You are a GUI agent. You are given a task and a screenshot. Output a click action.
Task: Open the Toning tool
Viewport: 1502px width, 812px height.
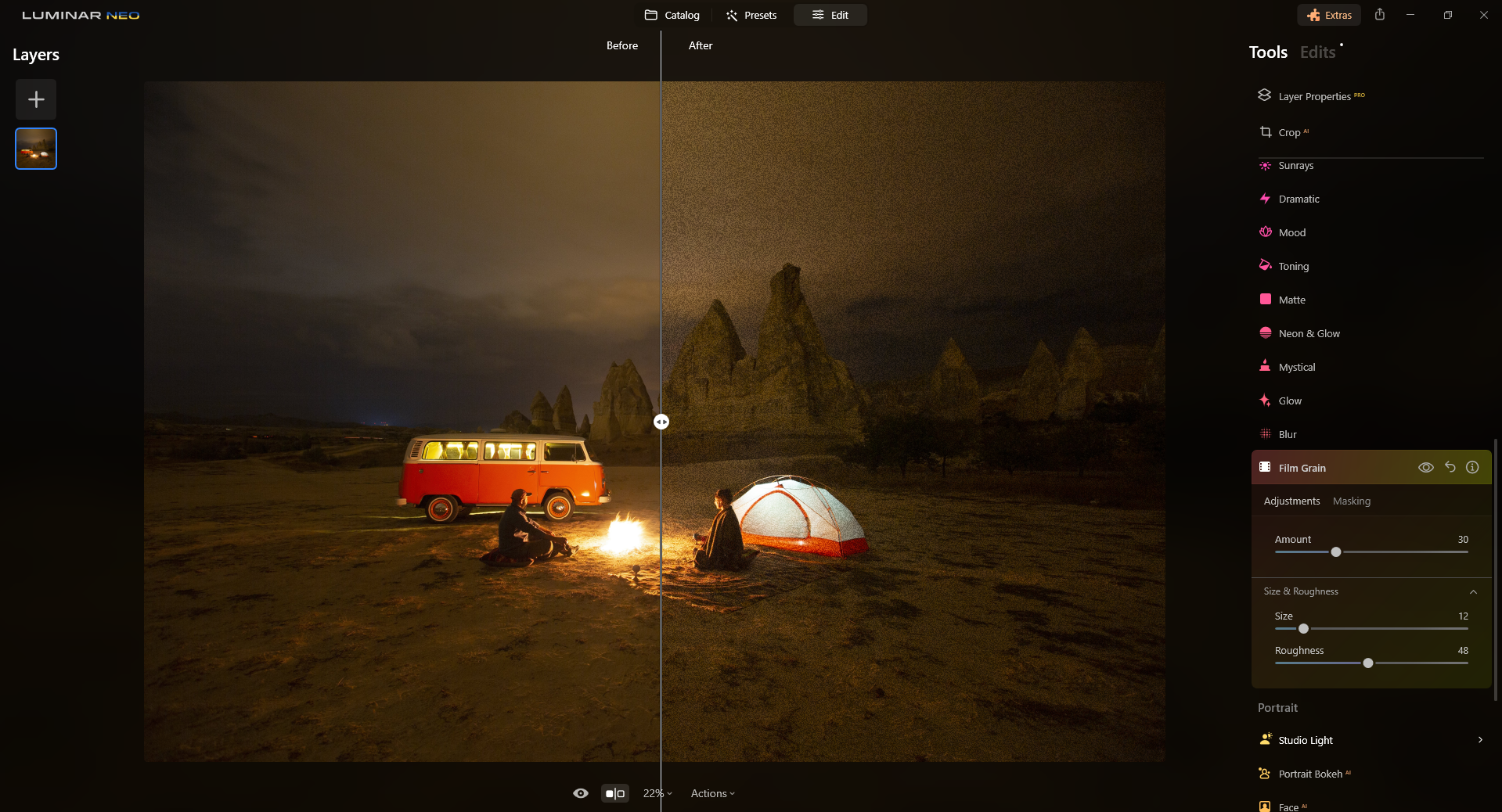click(1293, 266)
